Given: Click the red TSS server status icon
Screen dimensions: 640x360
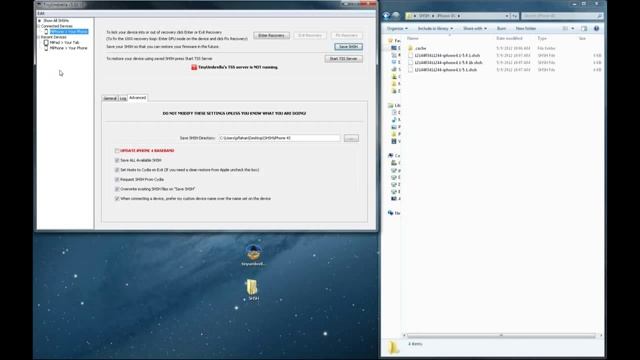Looking at the screenshot, I should click(194, 67).
